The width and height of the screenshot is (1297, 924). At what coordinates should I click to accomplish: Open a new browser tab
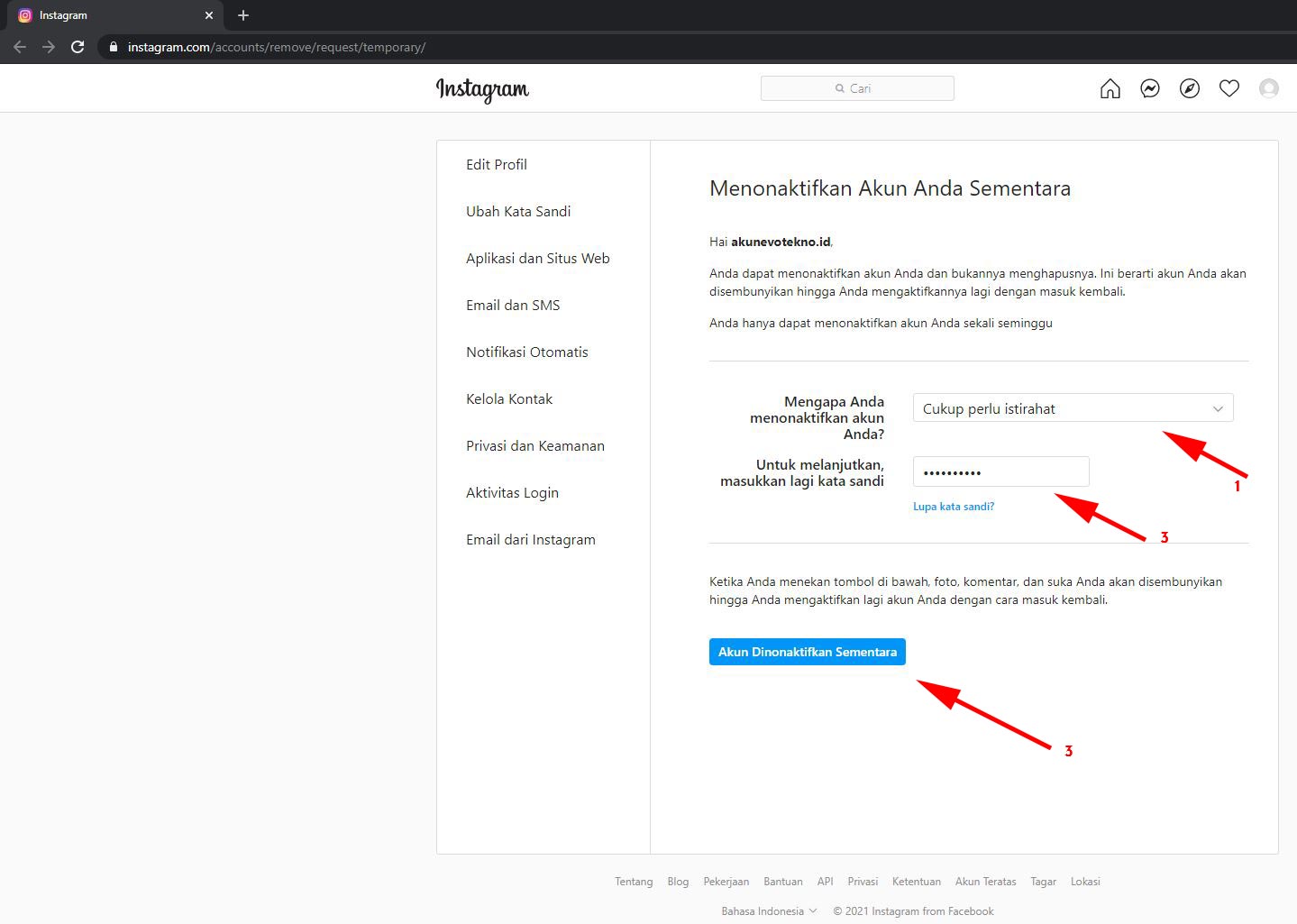point(243,15)
